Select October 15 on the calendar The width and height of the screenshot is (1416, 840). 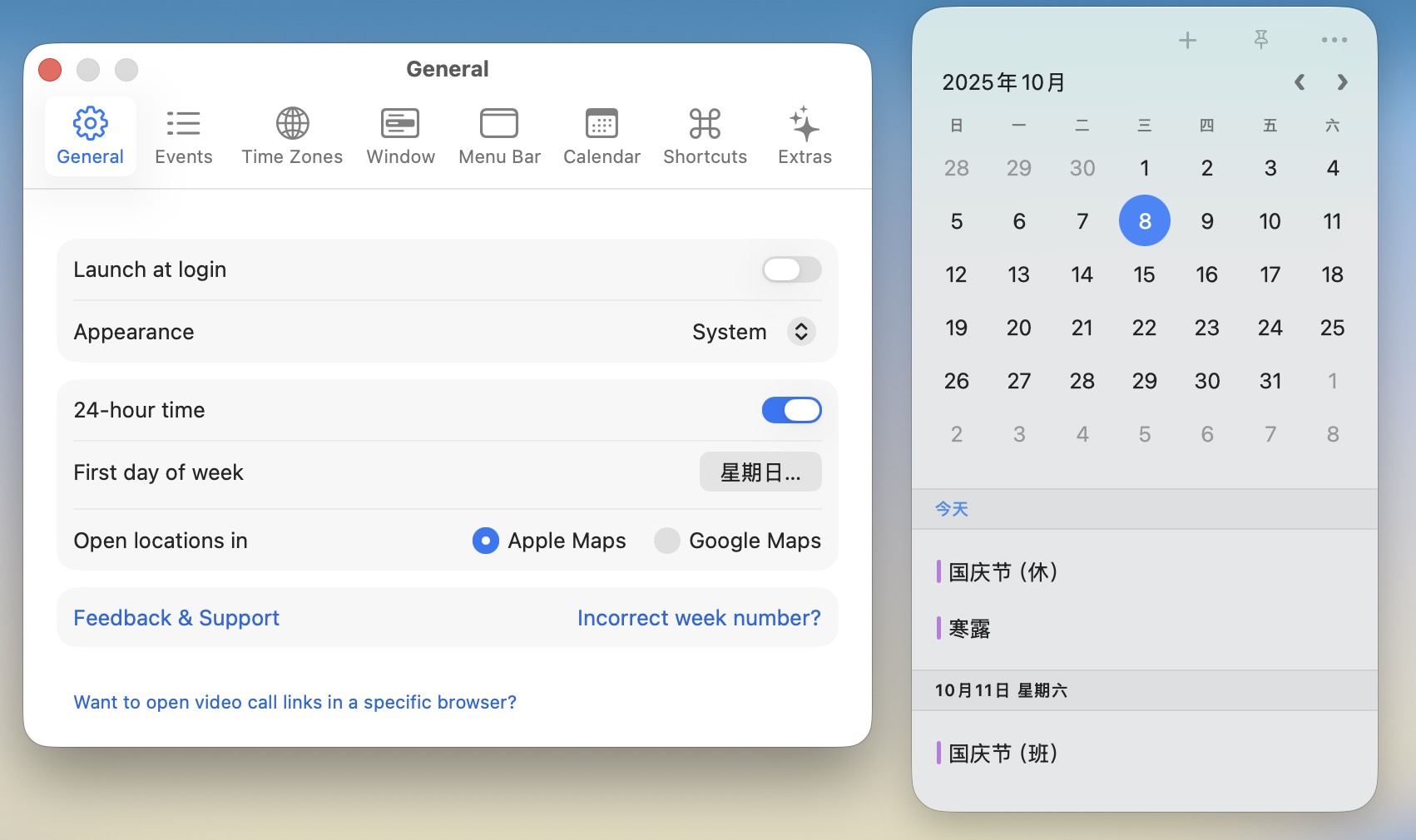coord(1144,274)
